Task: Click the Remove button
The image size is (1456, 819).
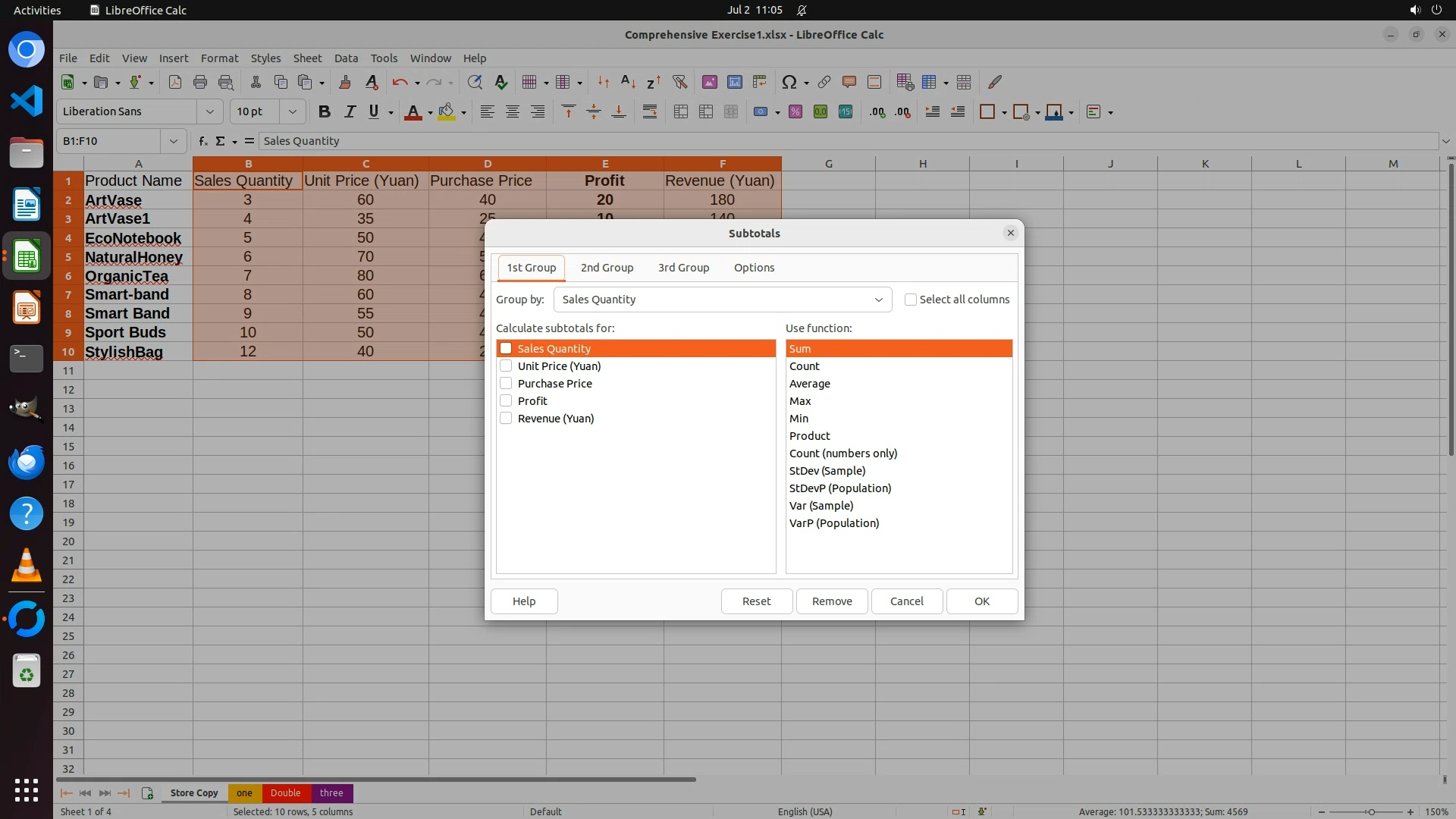Action: [832, 601]
